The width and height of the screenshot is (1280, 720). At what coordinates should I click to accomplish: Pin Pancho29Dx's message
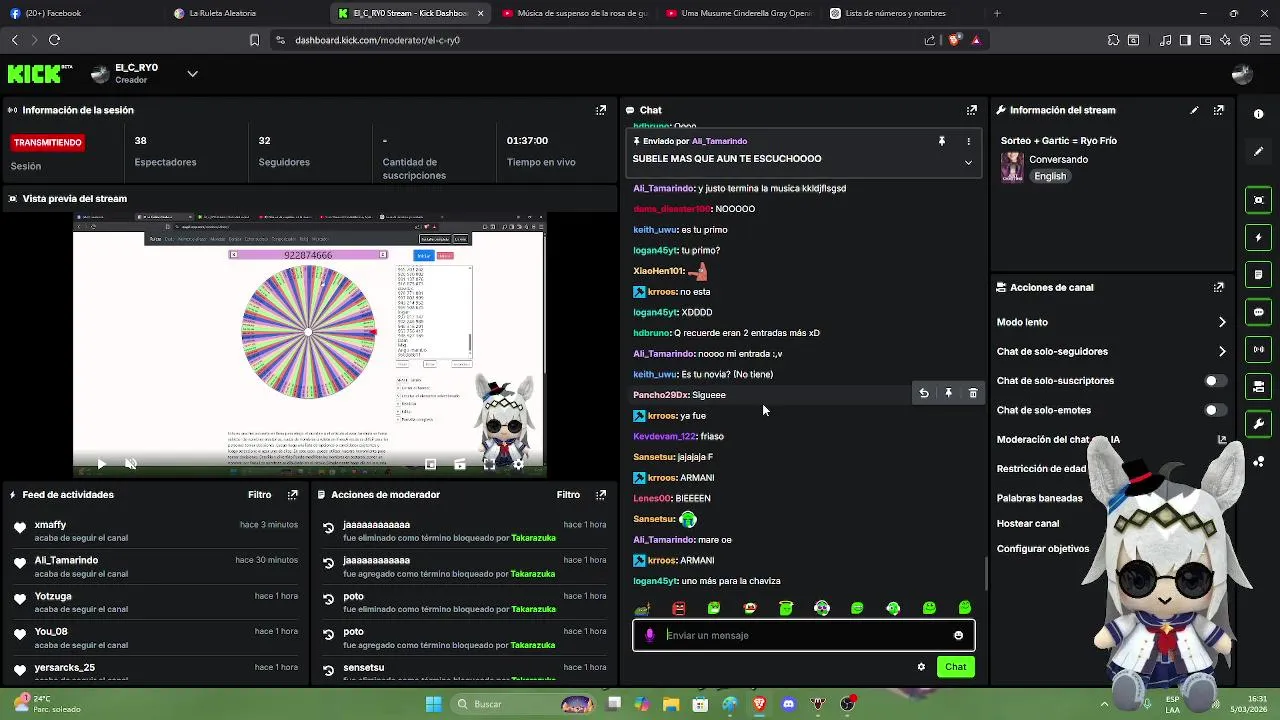[949, 394]
